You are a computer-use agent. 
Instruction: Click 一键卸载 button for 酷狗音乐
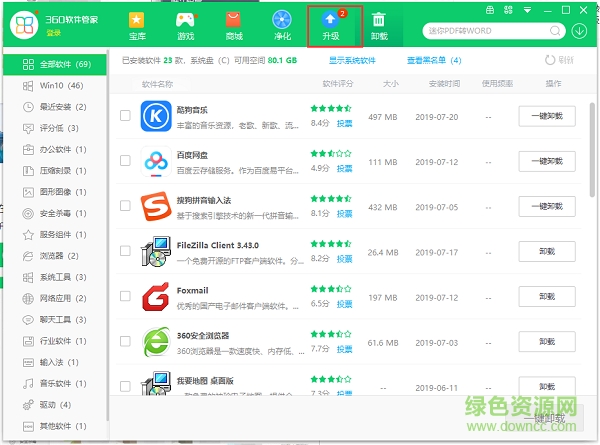[547, 116]
